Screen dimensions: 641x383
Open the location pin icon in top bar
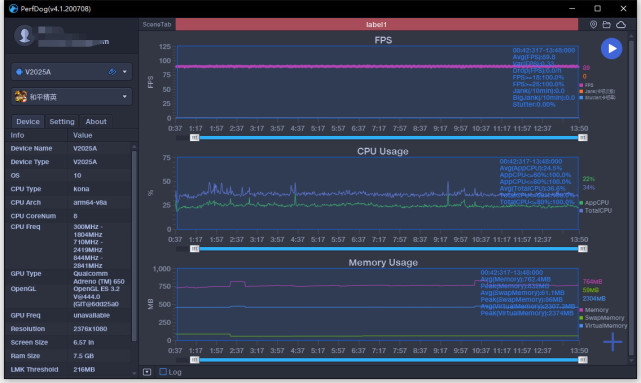593,25
